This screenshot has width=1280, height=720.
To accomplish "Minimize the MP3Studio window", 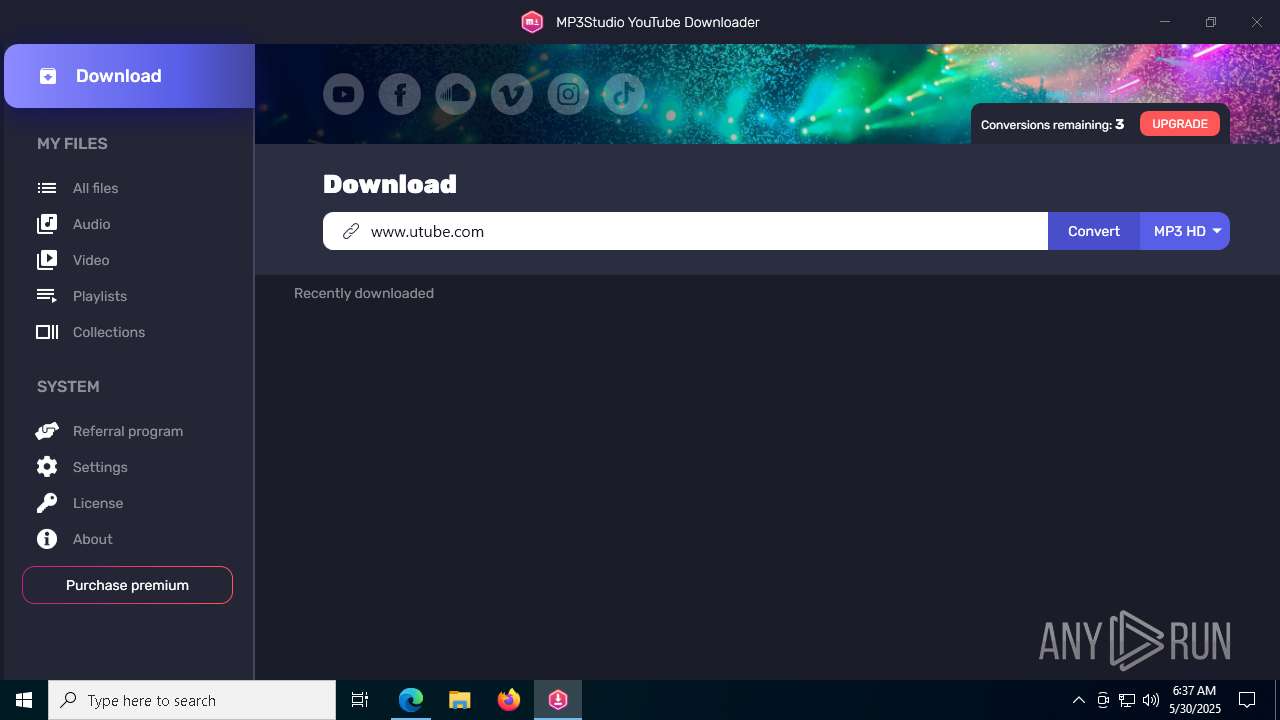I will (x=1165, y=22).
